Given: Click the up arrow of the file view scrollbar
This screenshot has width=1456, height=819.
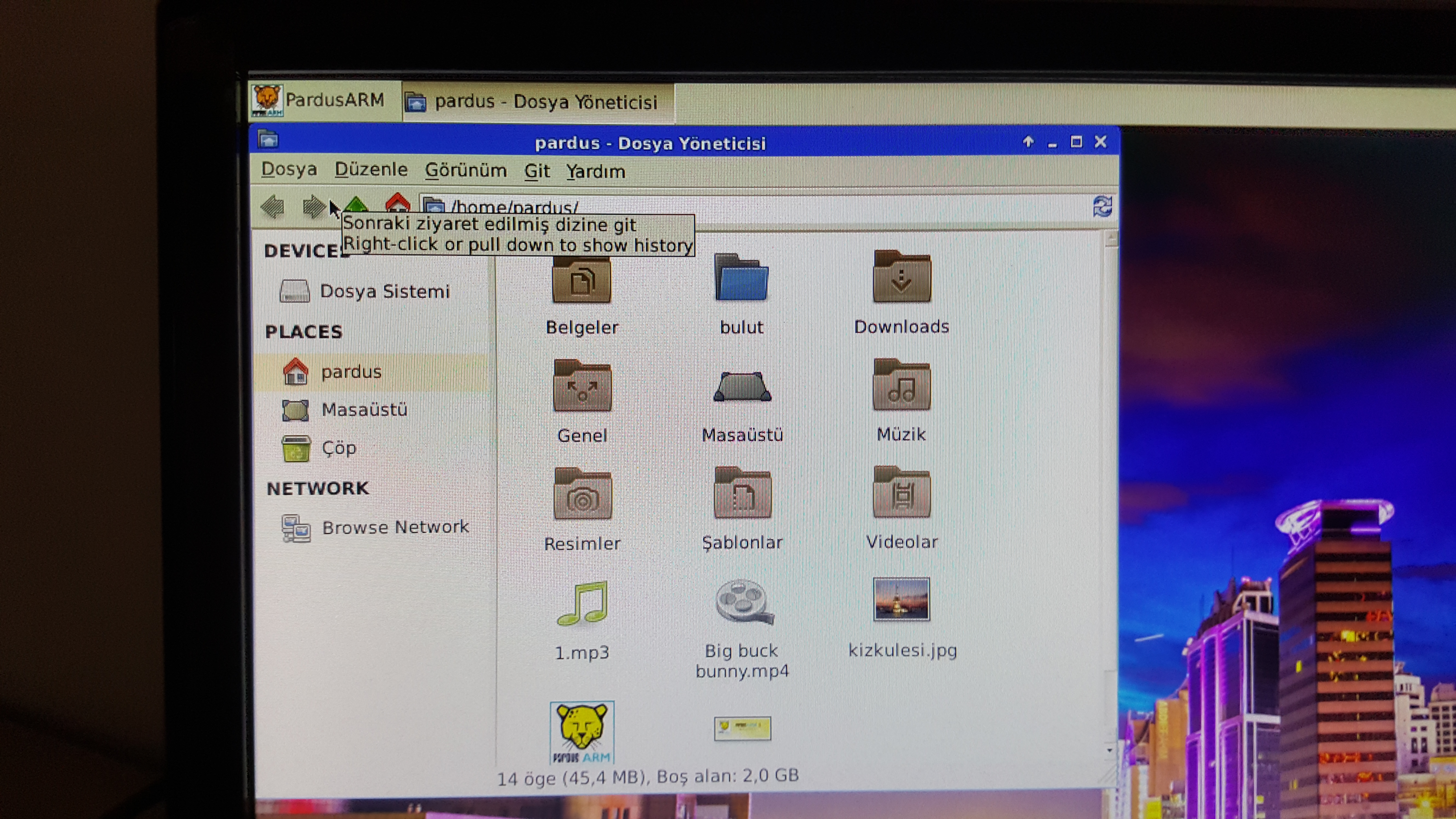Looking at the screenshot, I should click(x=1111, y=238).
